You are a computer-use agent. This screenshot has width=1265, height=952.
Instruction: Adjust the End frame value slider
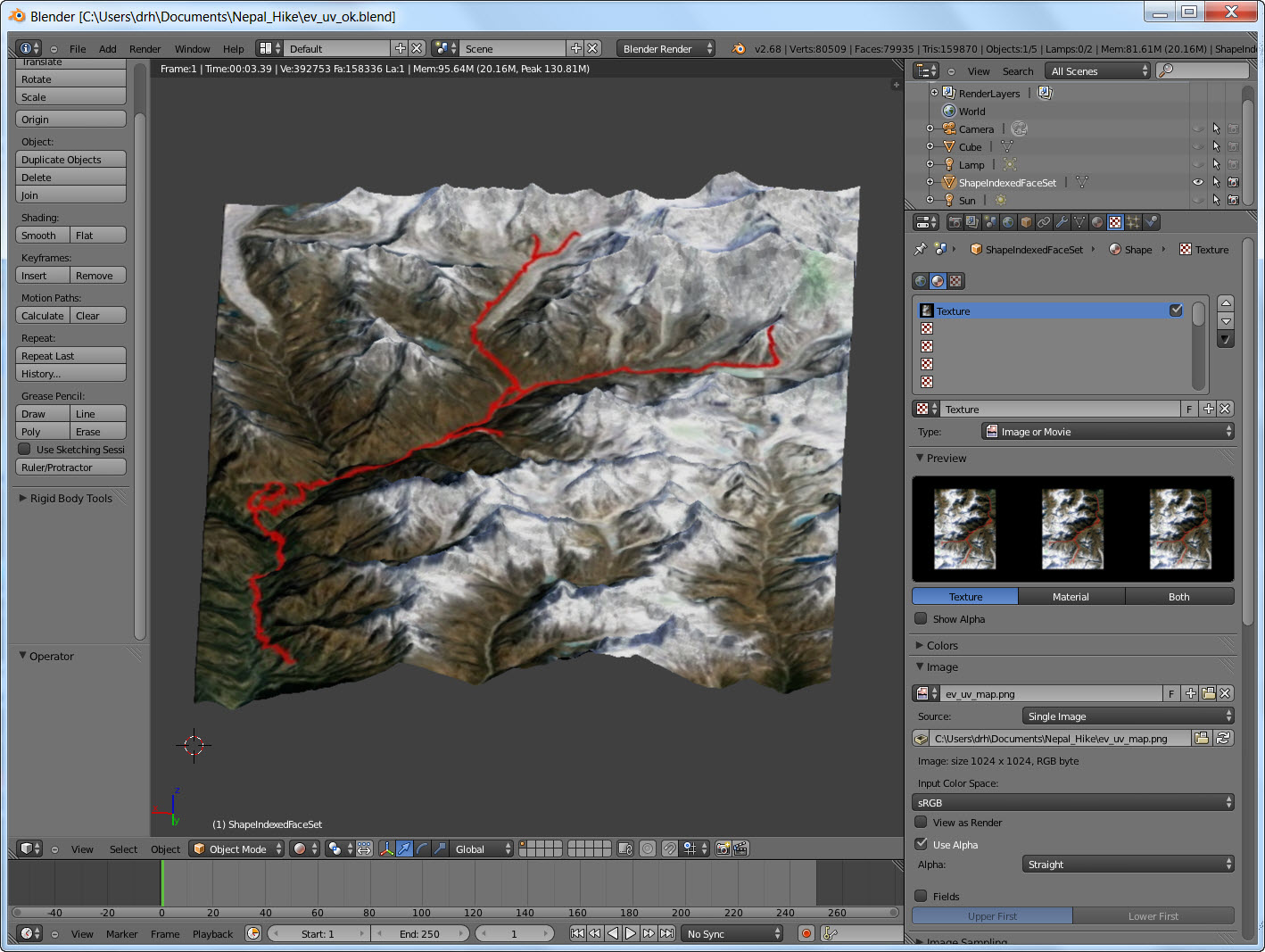(420, 933)
